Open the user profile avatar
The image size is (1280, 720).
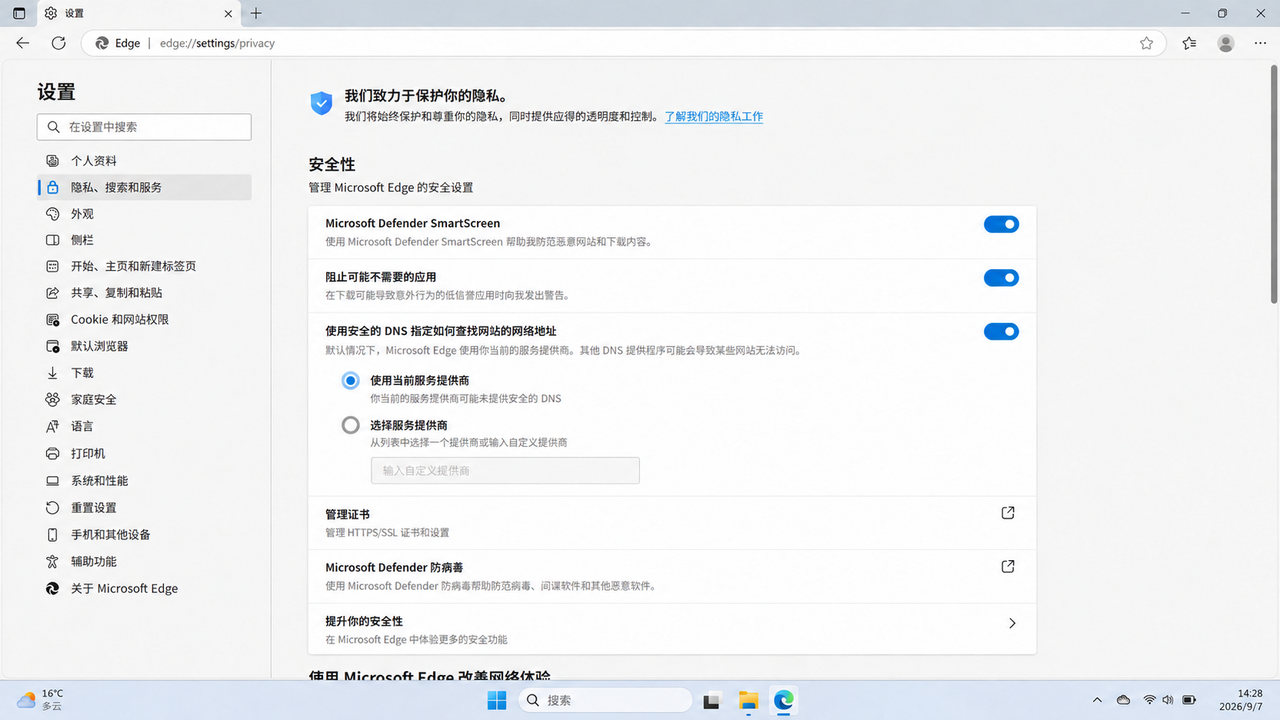(1226, 43)
